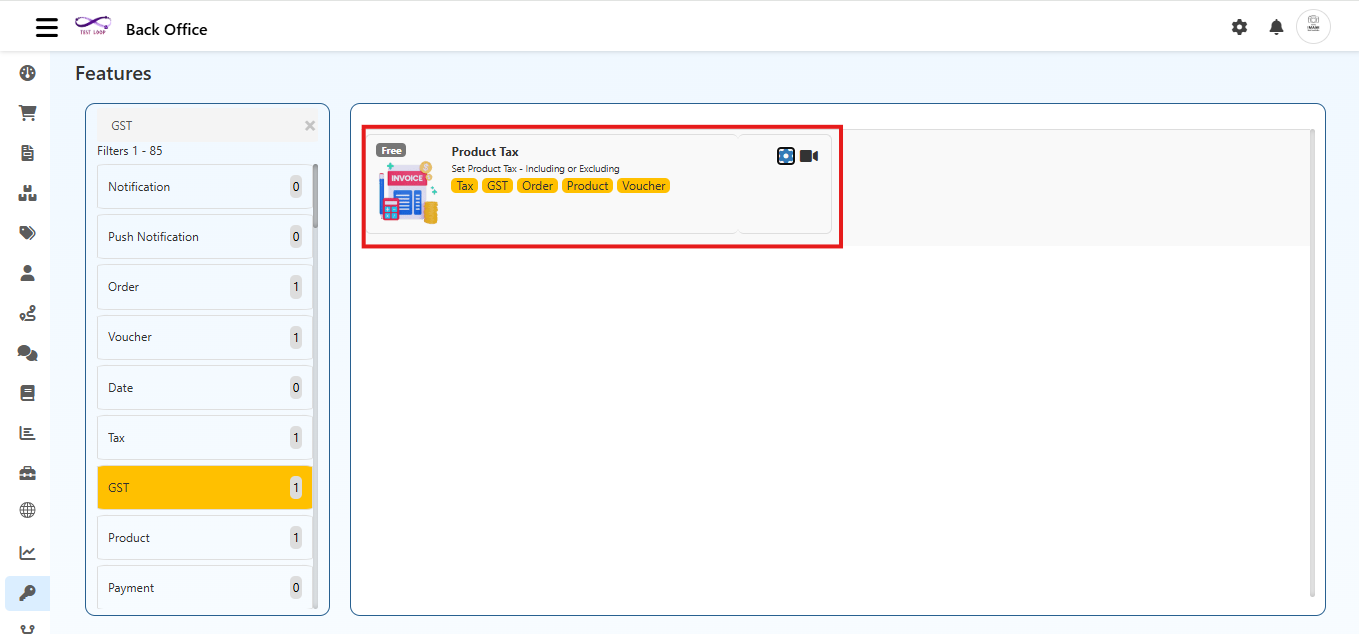Select the chat messages icon in sidebar

(x=27, y=352)
